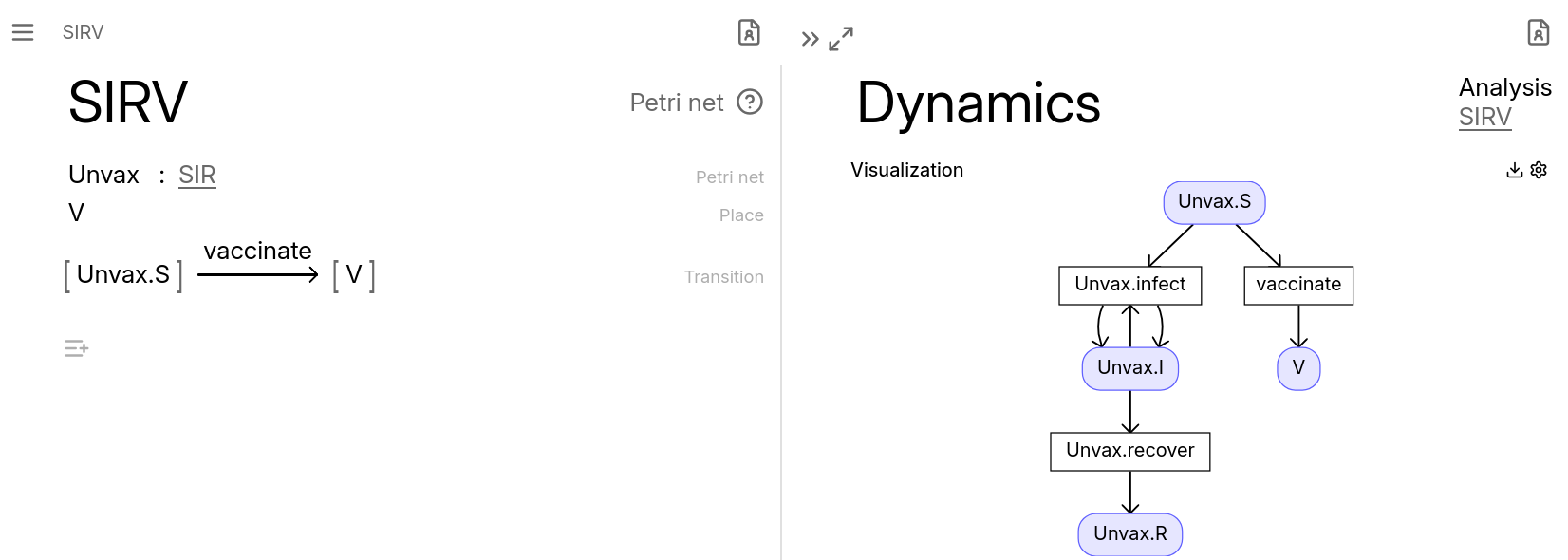Open the SIRV link under Analysis
The width and height of the screenshot is (1568, 560).
[1484, 117]
